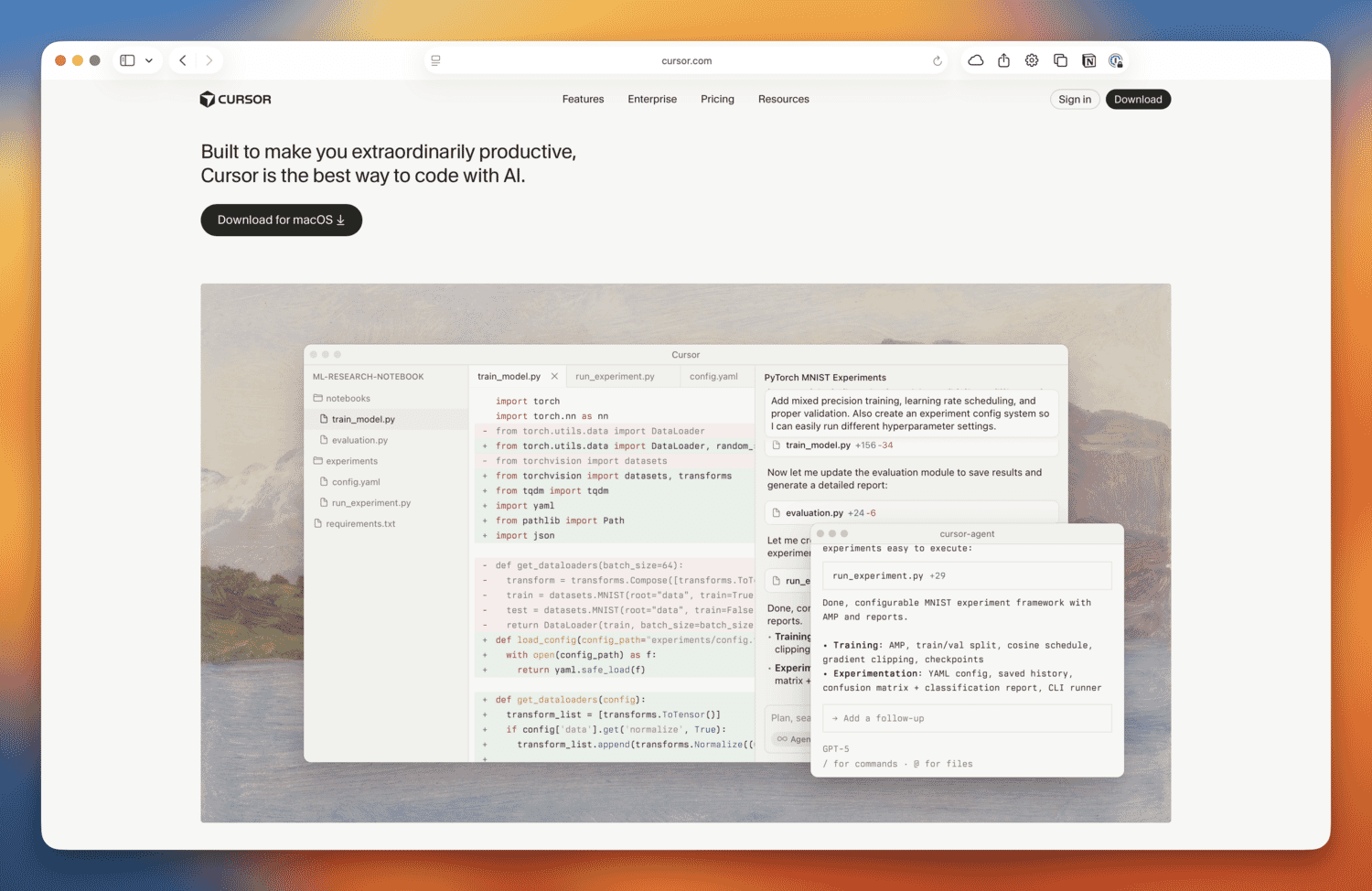Click the 'def get_dataloaders(config):' code line

click(x=570, y=699)
